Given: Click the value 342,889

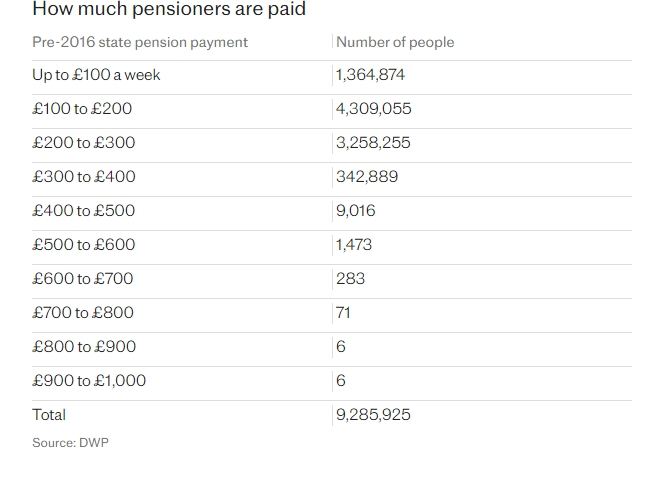Looking at the screenshot, I should [367, 177].
